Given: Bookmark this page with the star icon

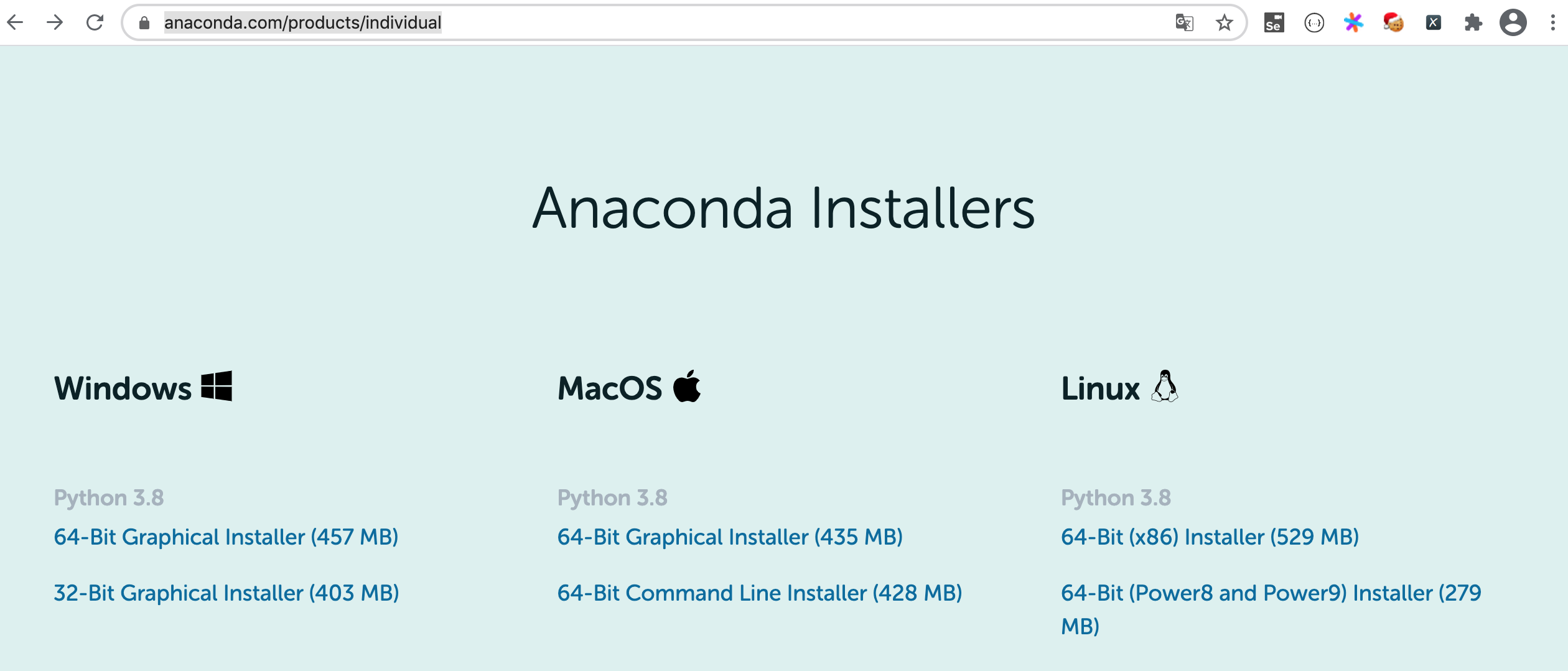Looking at the screenshot, I should click(x=1224, y=23).
